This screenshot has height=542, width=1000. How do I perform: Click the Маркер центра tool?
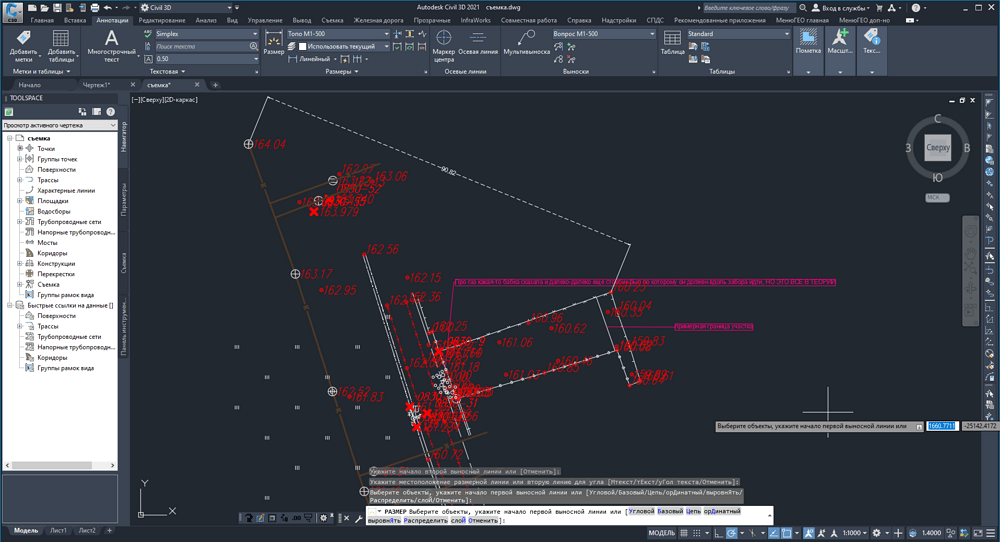point(443,46)
